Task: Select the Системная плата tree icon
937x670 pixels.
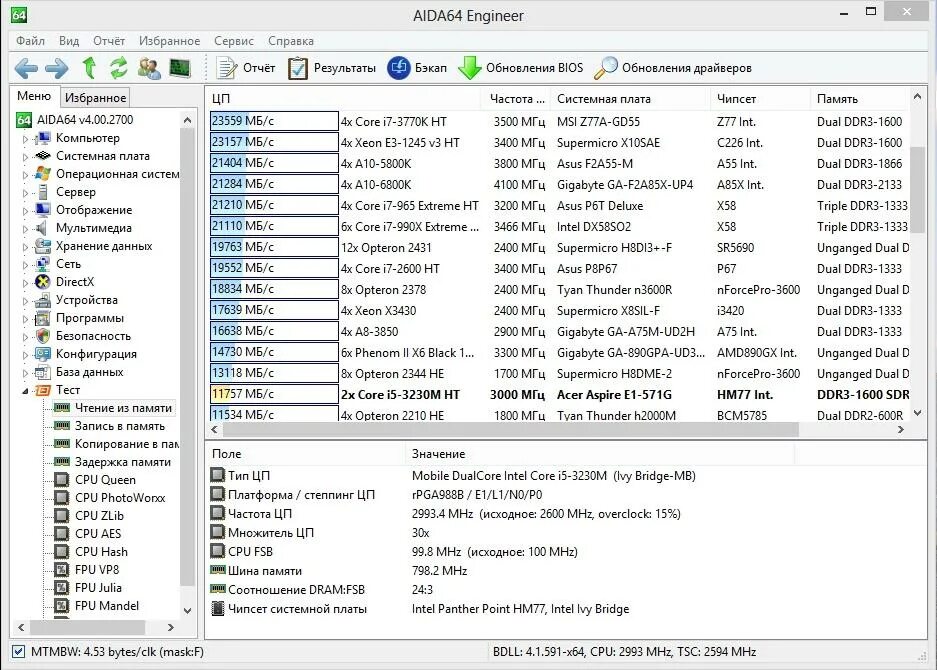Action: (x=42, y=156)
